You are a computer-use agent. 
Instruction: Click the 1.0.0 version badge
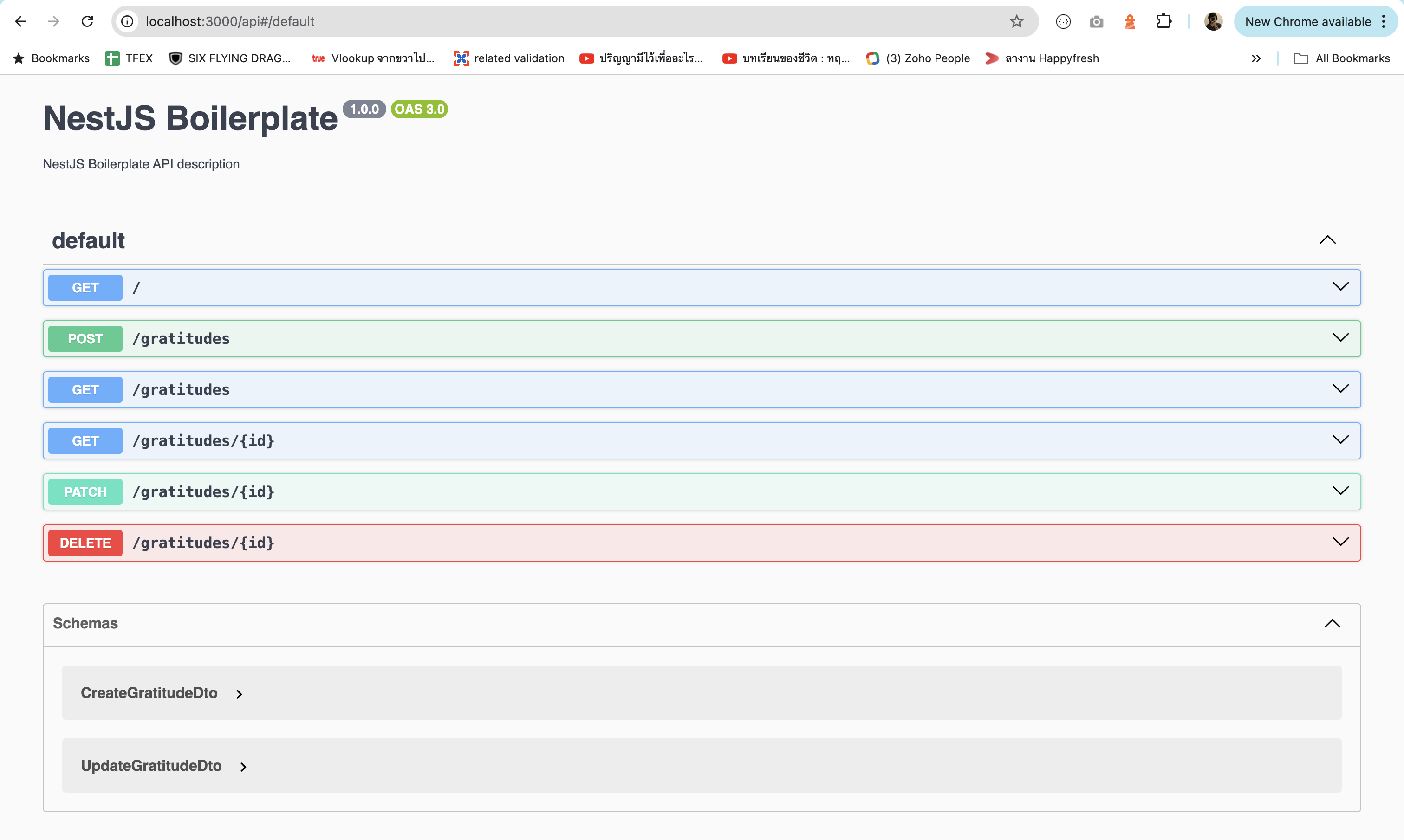364,109
